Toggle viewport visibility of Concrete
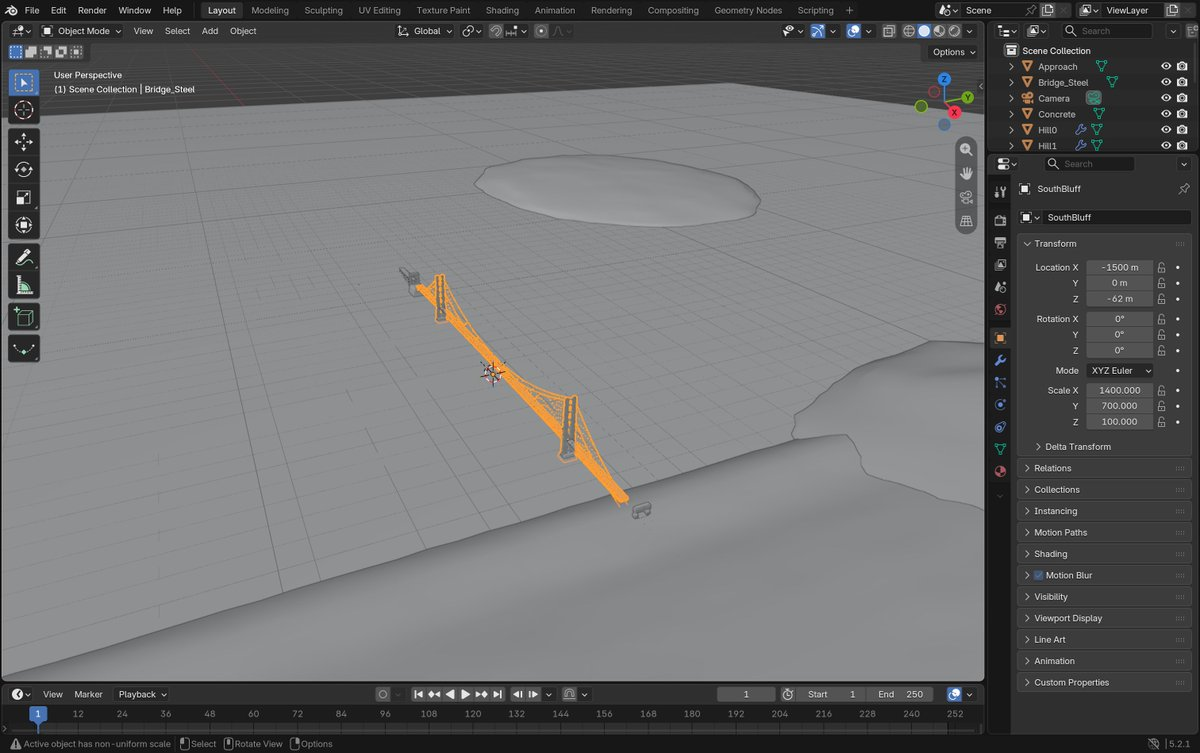1200x753 pixels. pyautogui.click(x=1166, y=114)
